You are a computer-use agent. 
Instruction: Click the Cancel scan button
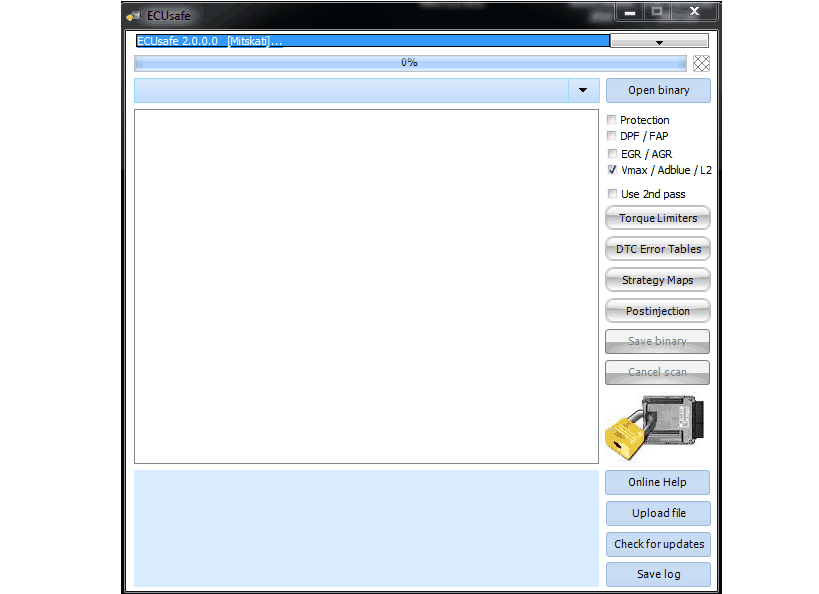pyautogui.click(x=657, y=372)
